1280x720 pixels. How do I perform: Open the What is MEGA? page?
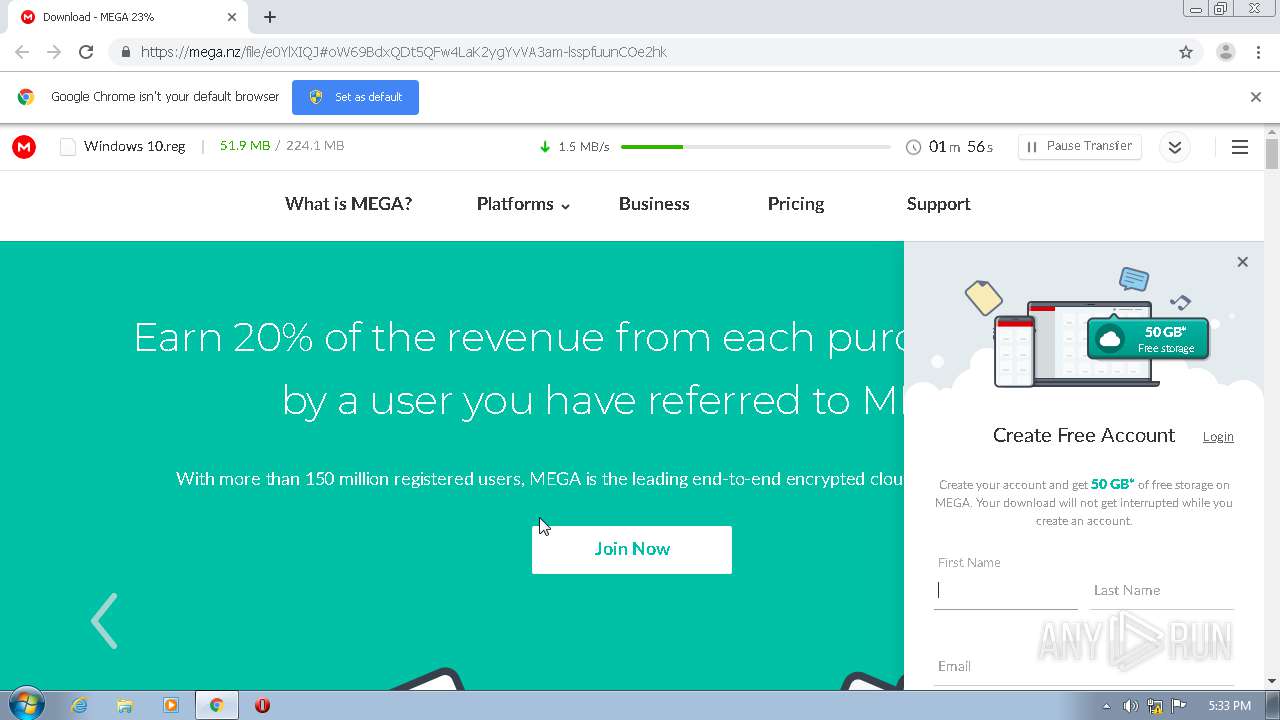tap(348, 204)
